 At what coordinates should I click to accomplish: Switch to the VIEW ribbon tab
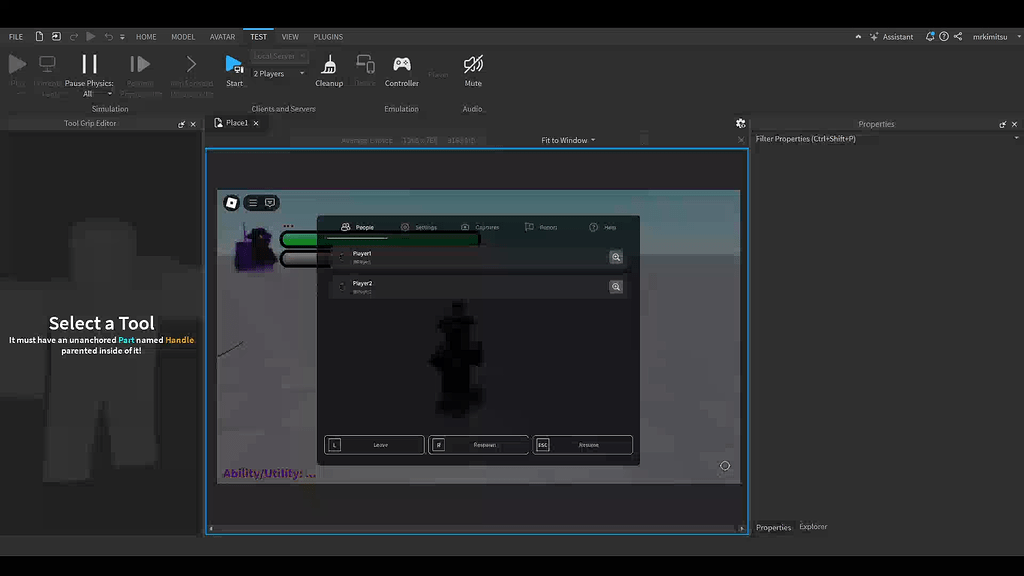point(290,37)
